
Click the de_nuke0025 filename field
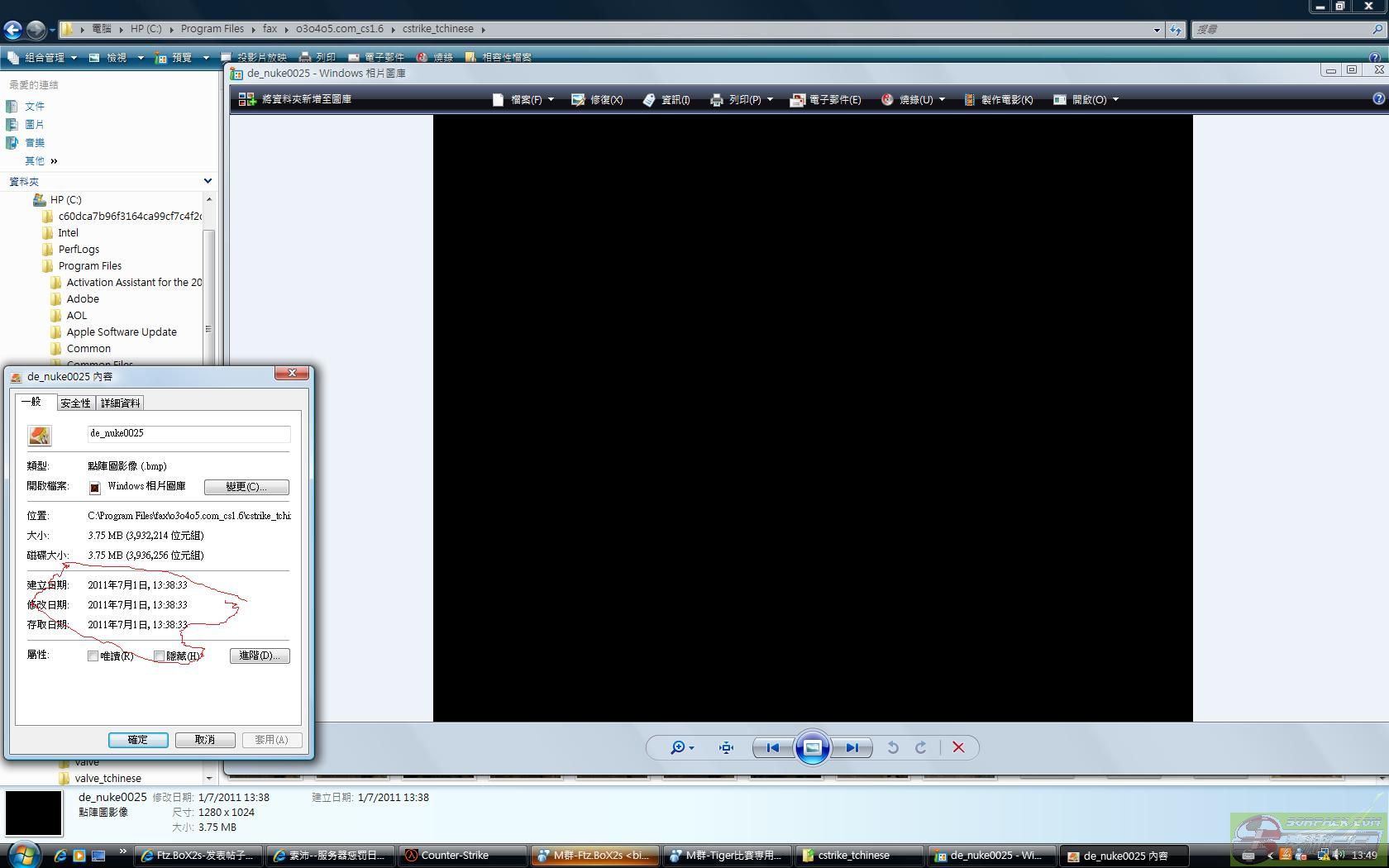click(189, 433)
